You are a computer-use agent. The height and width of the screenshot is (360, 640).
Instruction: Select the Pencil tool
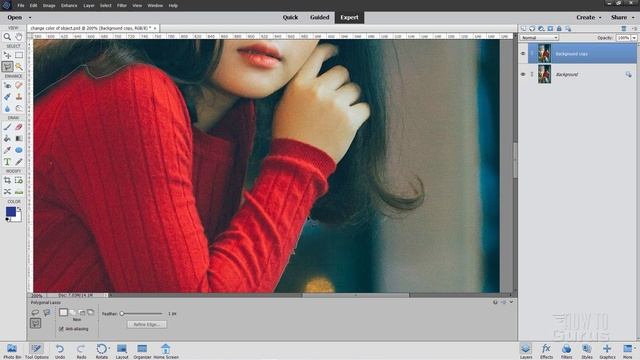(19, 162)
